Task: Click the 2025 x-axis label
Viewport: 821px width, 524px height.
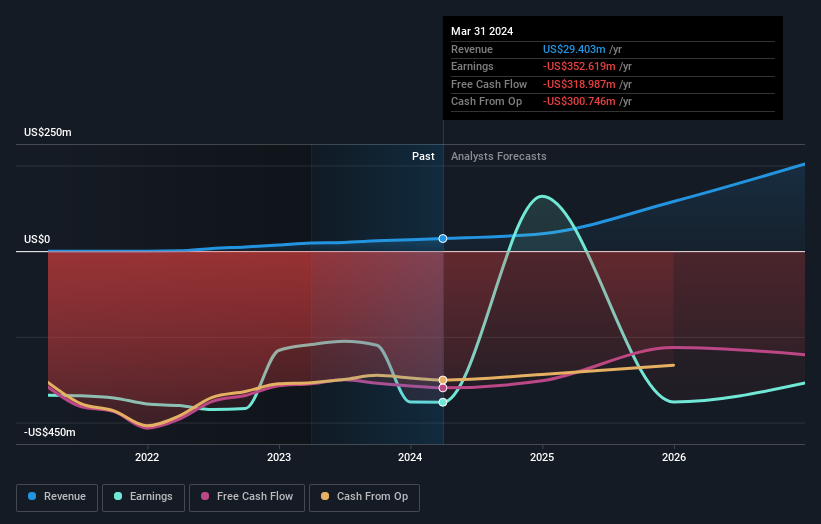Action: click(x=542, y=457)
